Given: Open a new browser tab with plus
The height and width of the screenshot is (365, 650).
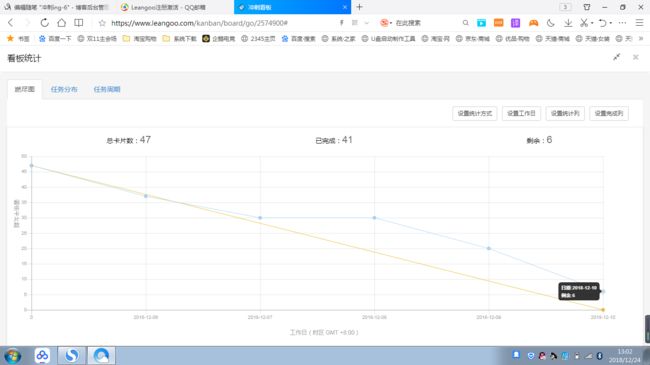Looking at the screenshot, I should coord(359,7).
